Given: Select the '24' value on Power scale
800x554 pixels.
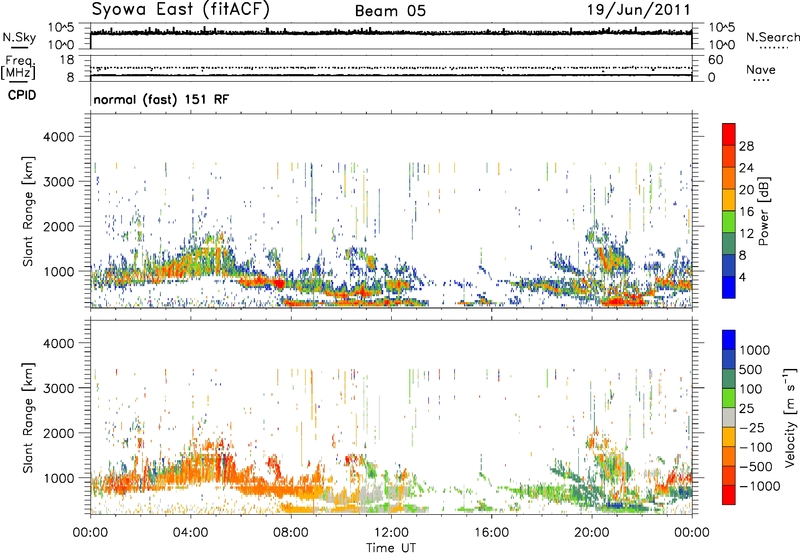Looking at the screenshot, I should (746, 168).
